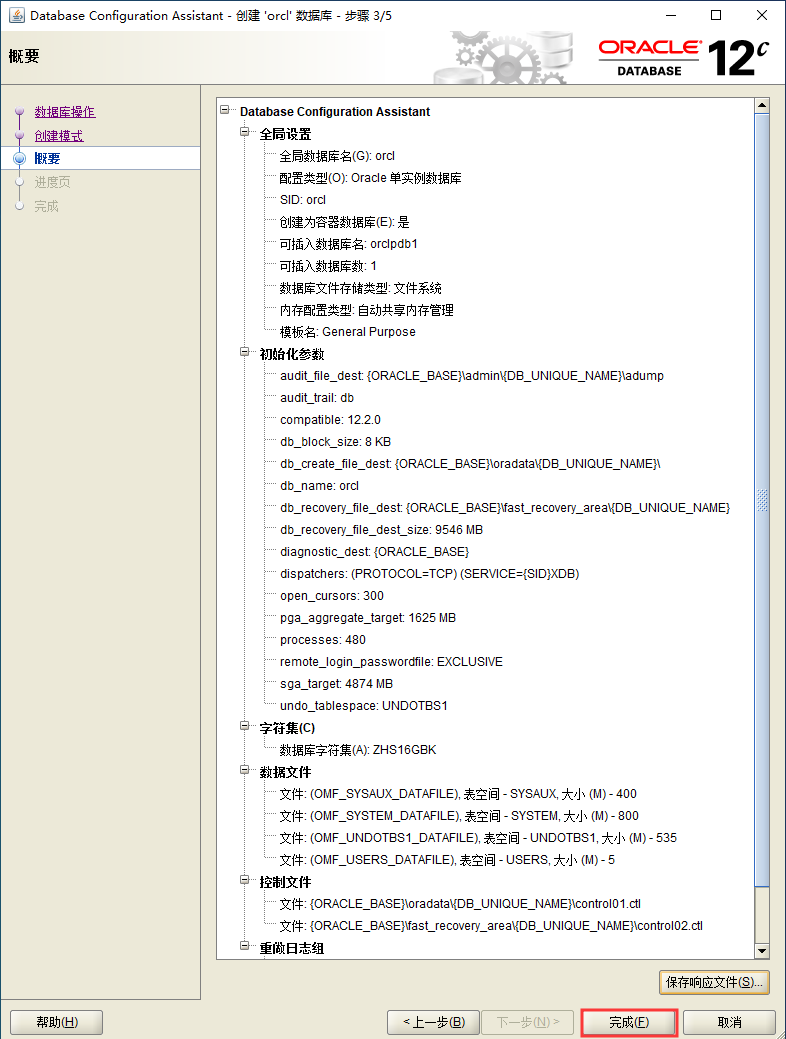Collapse the 初始化参数 tree node

[246, 354]
